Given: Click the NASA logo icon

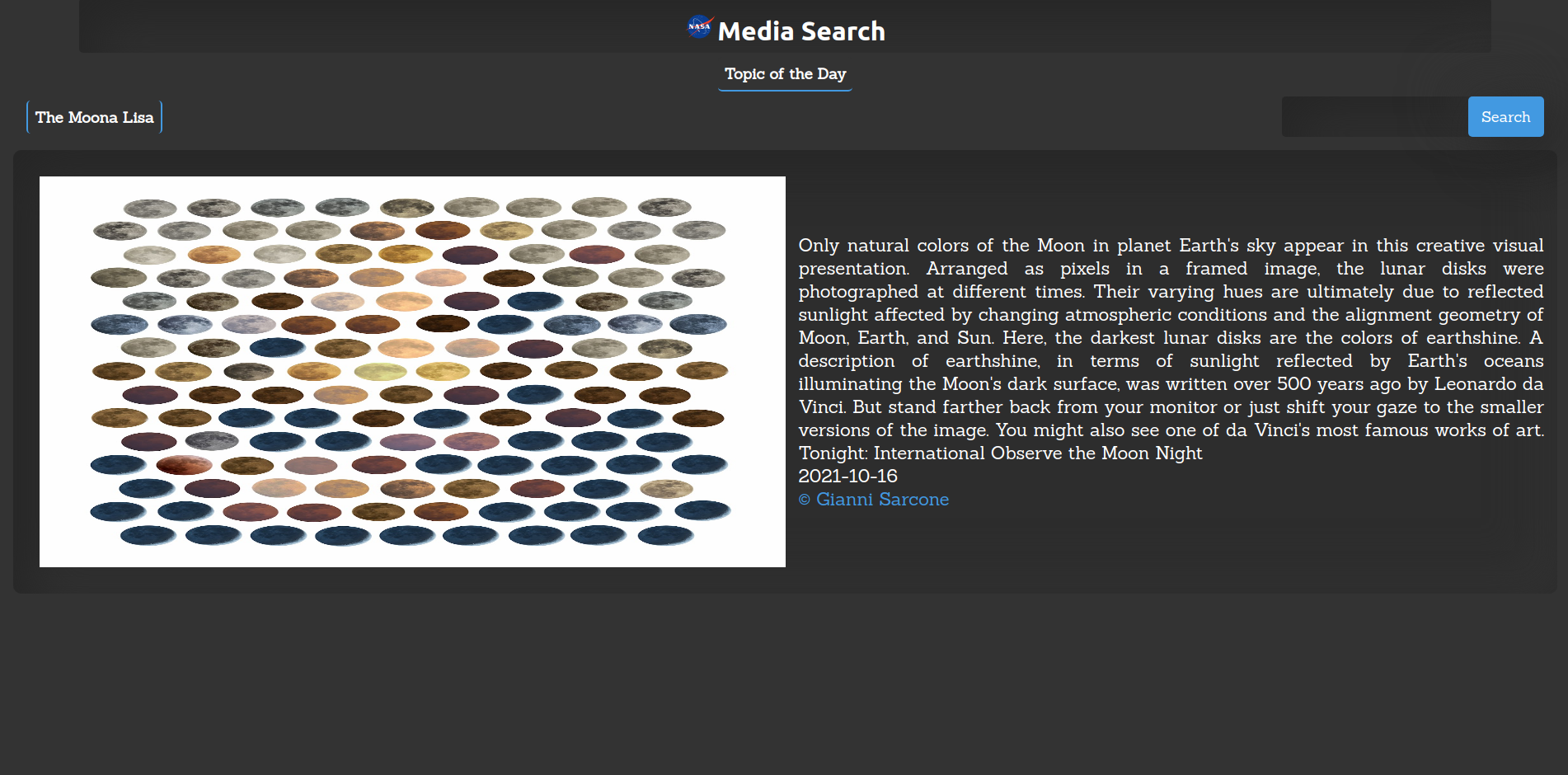Looking at the screenshot, I should (x=700, y=26).
